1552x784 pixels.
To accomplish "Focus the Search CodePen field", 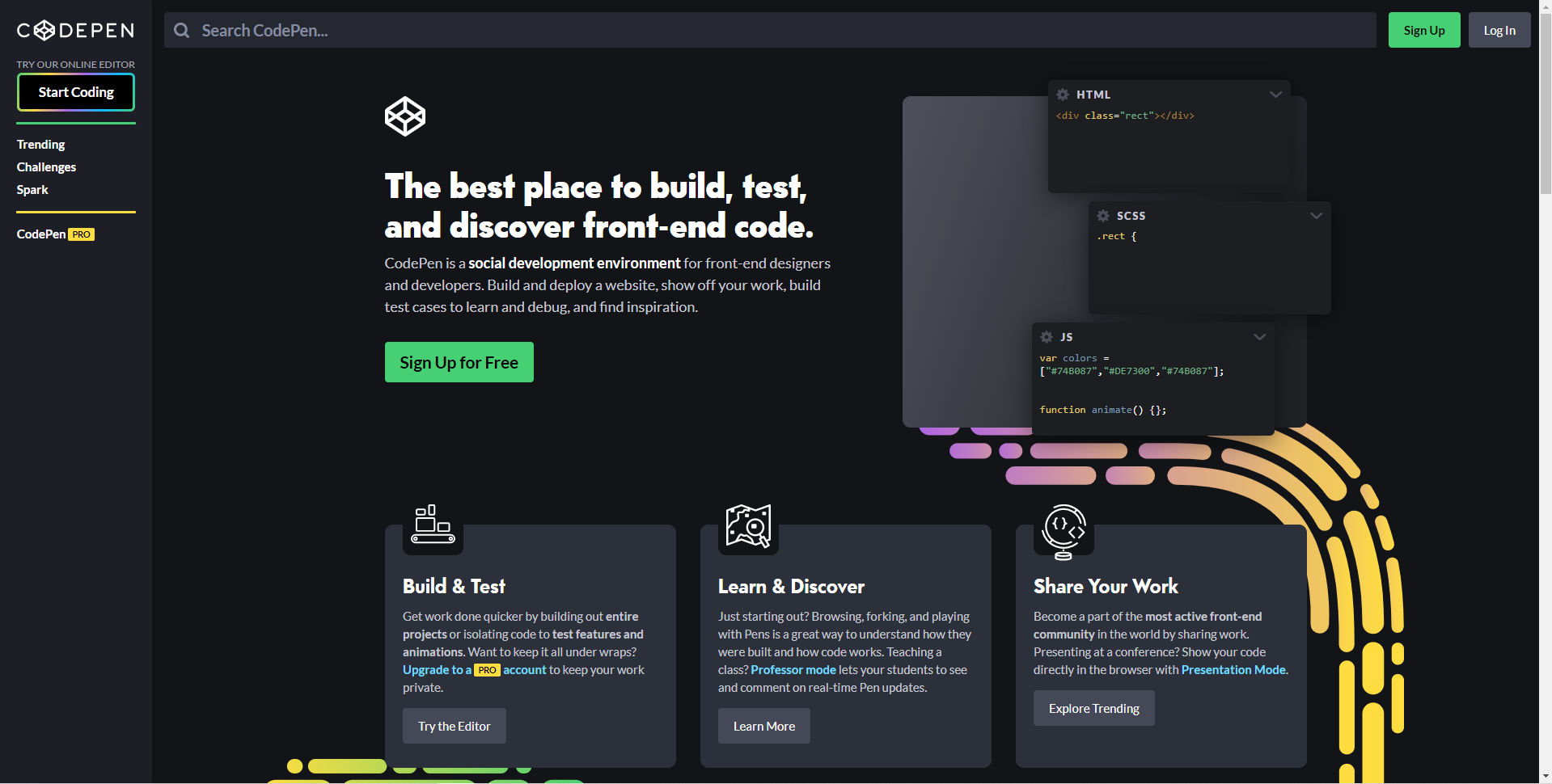I will tap(770, 30).
